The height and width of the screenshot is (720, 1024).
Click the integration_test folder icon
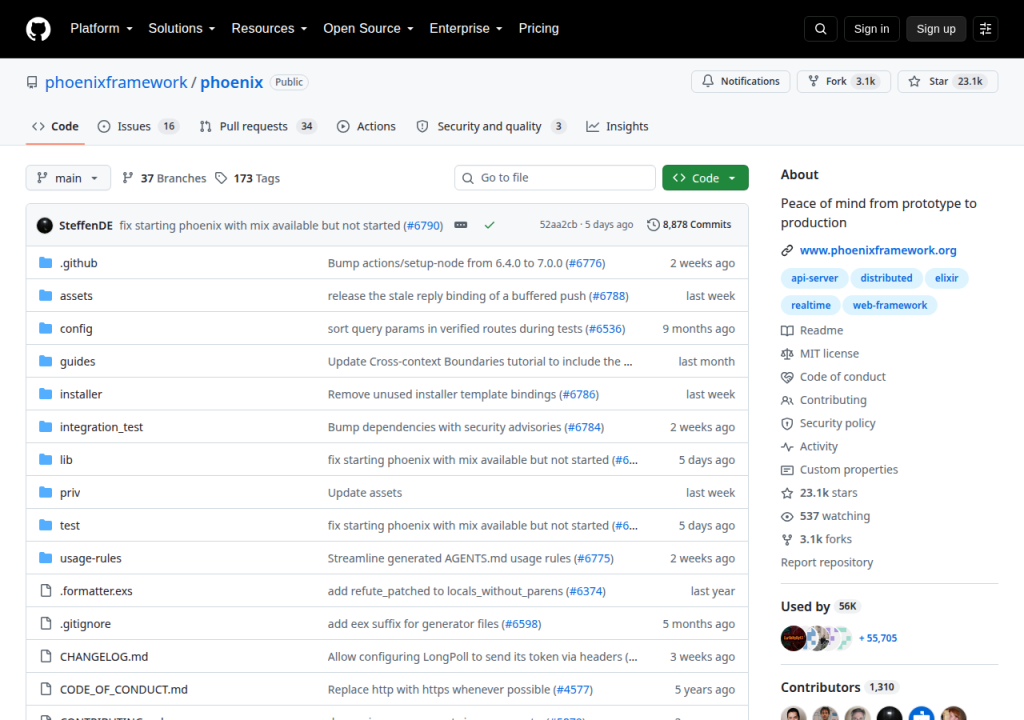(45, 427)
